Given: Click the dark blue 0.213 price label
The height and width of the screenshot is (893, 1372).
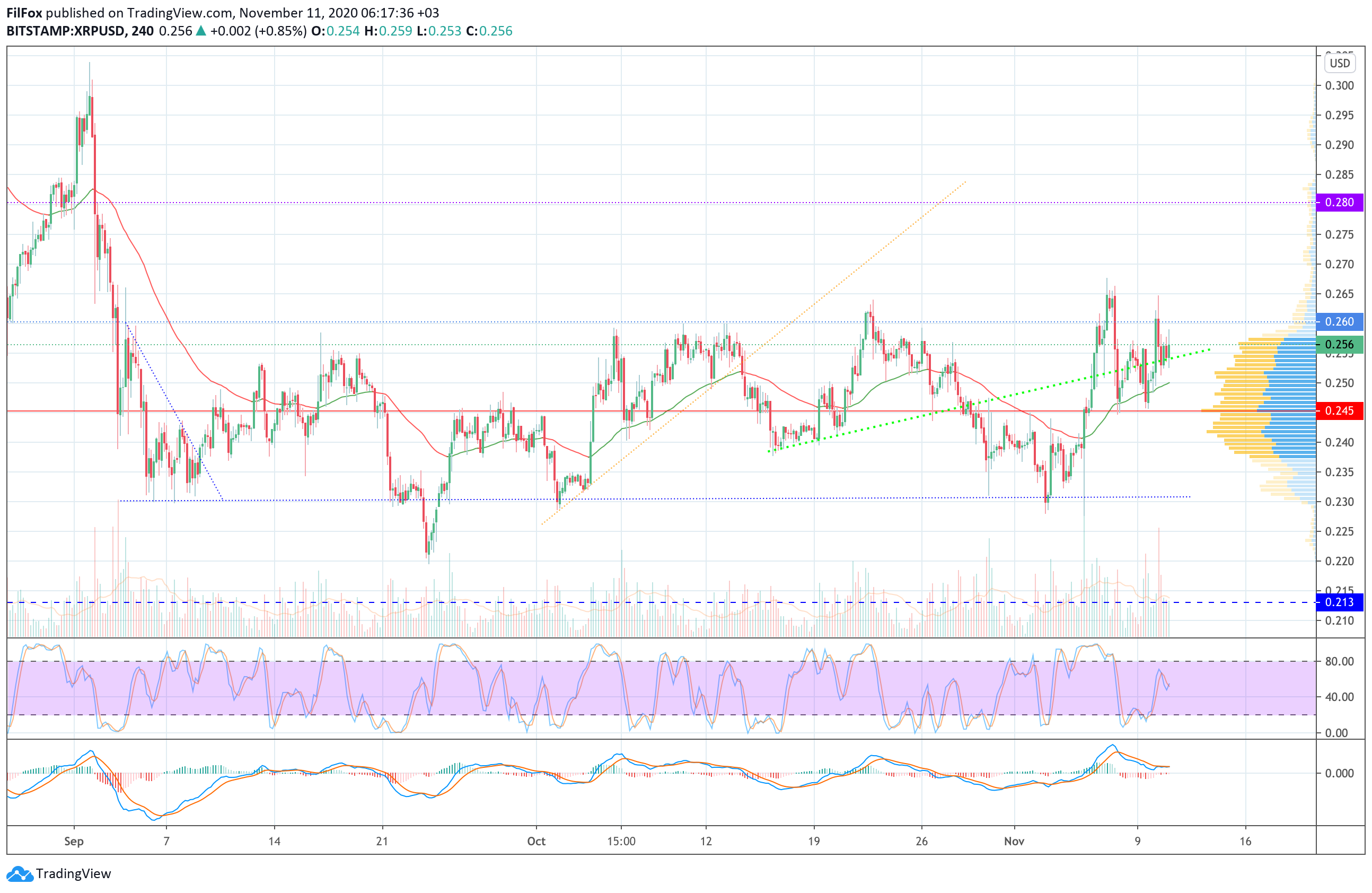Looking at the screenshot, I should (1340, 602).
